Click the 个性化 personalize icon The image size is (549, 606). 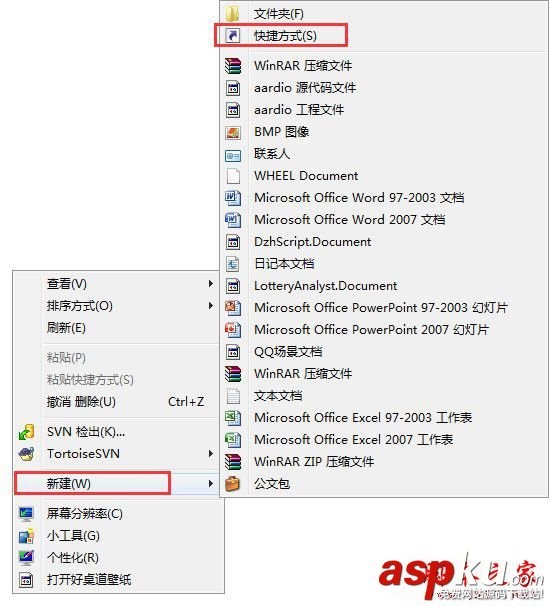(26, 558)
